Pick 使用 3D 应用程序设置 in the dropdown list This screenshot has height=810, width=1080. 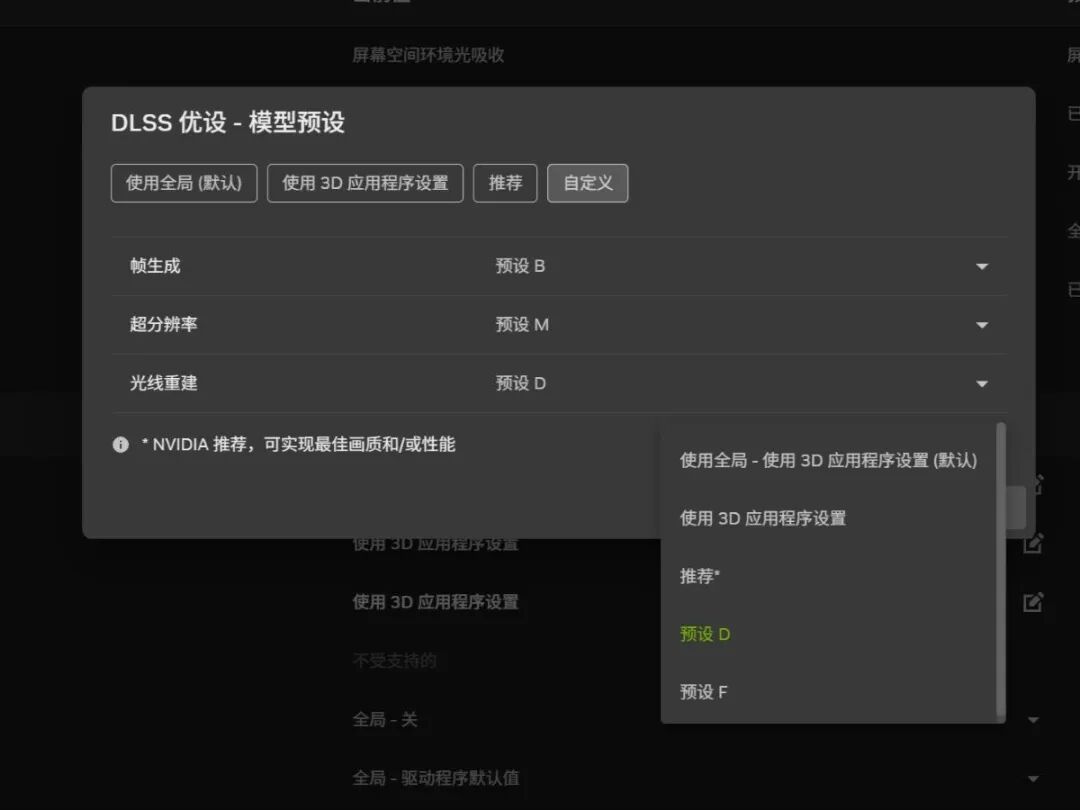(x=828, y=518)
